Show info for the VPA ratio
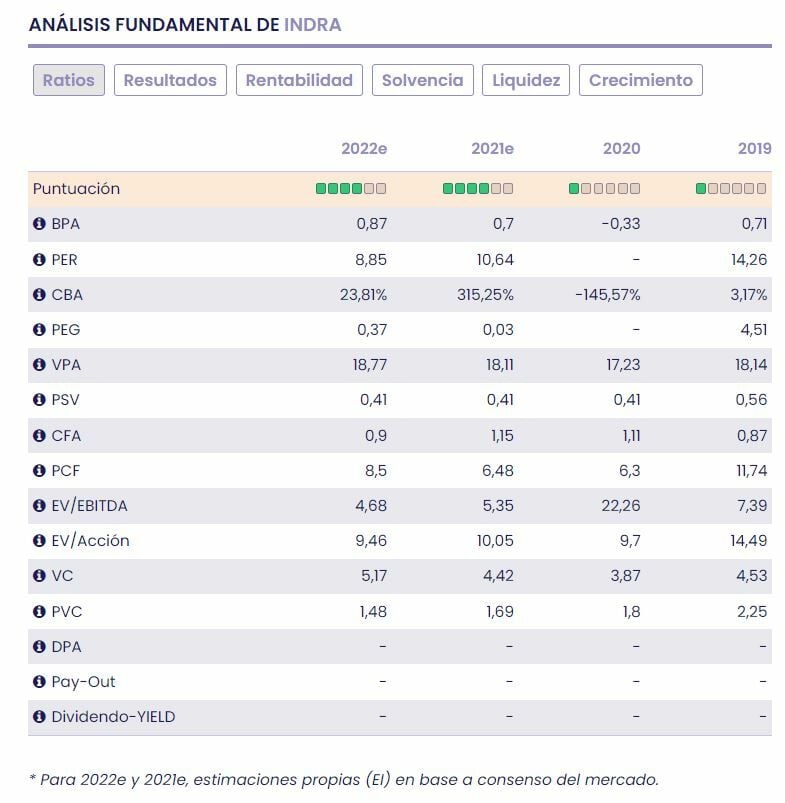The width and height of the screenshot is (785, 803). pos(40,365)
